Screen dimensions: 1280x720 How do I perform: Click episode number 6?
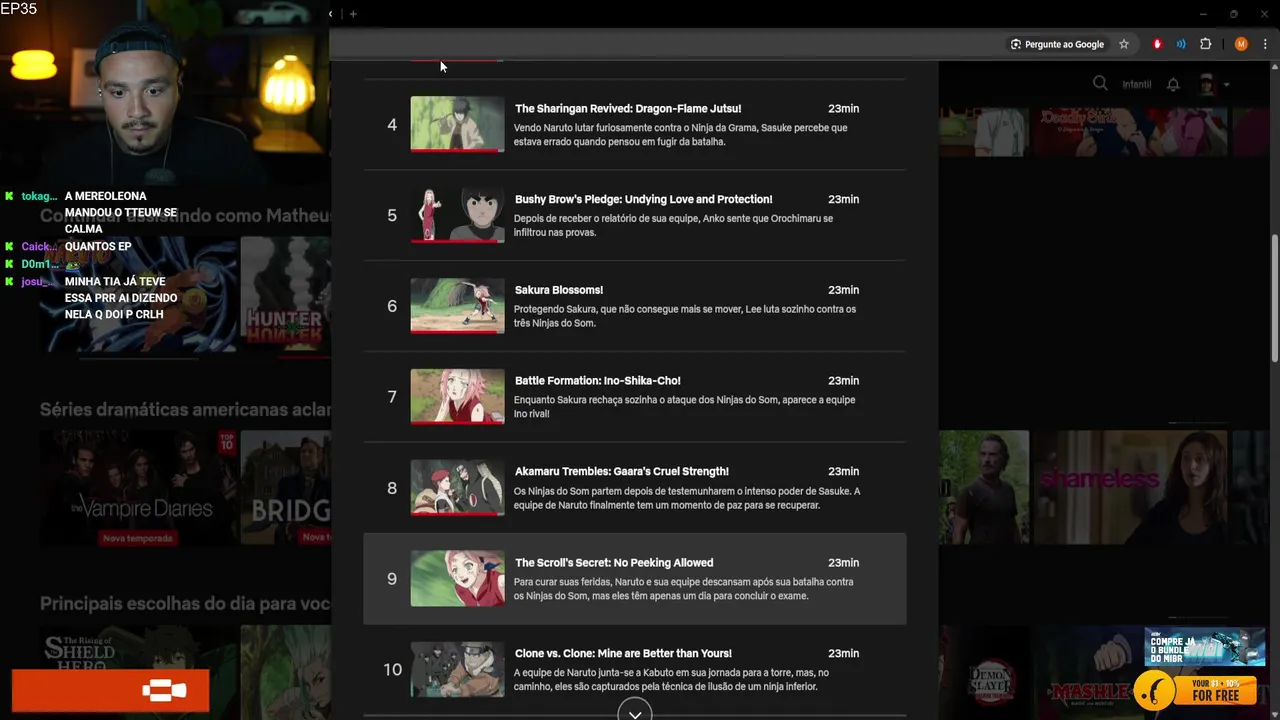click(392, 307)
